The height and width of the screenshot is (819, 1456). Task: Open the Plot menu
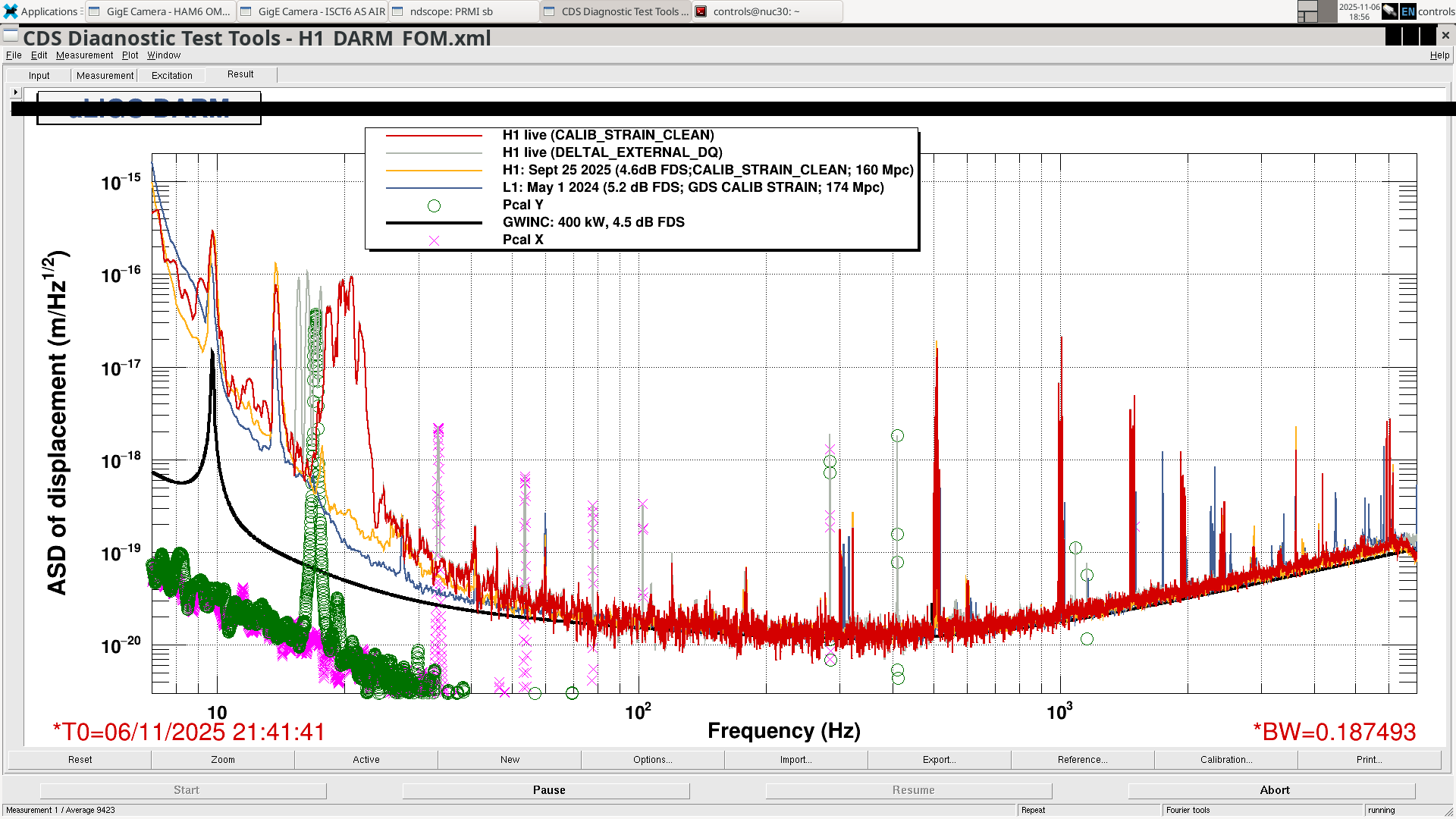(x=130, y=55)
